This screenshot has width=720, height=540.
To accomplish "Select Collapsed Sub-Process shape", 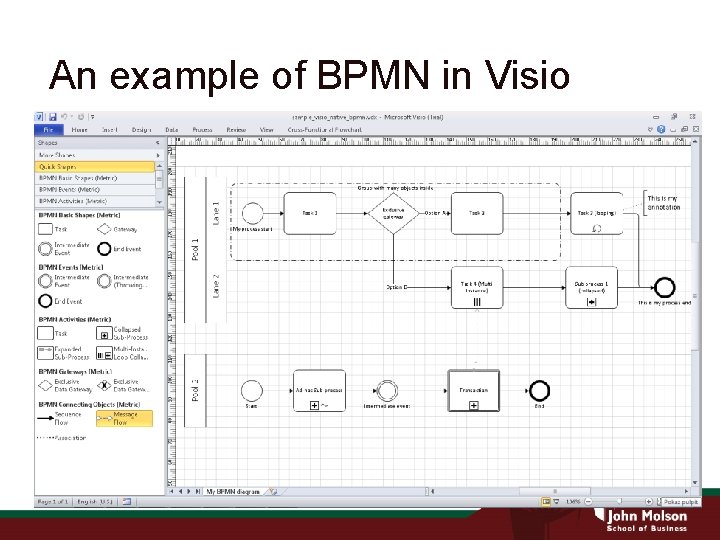I will (x=122, y=333).
